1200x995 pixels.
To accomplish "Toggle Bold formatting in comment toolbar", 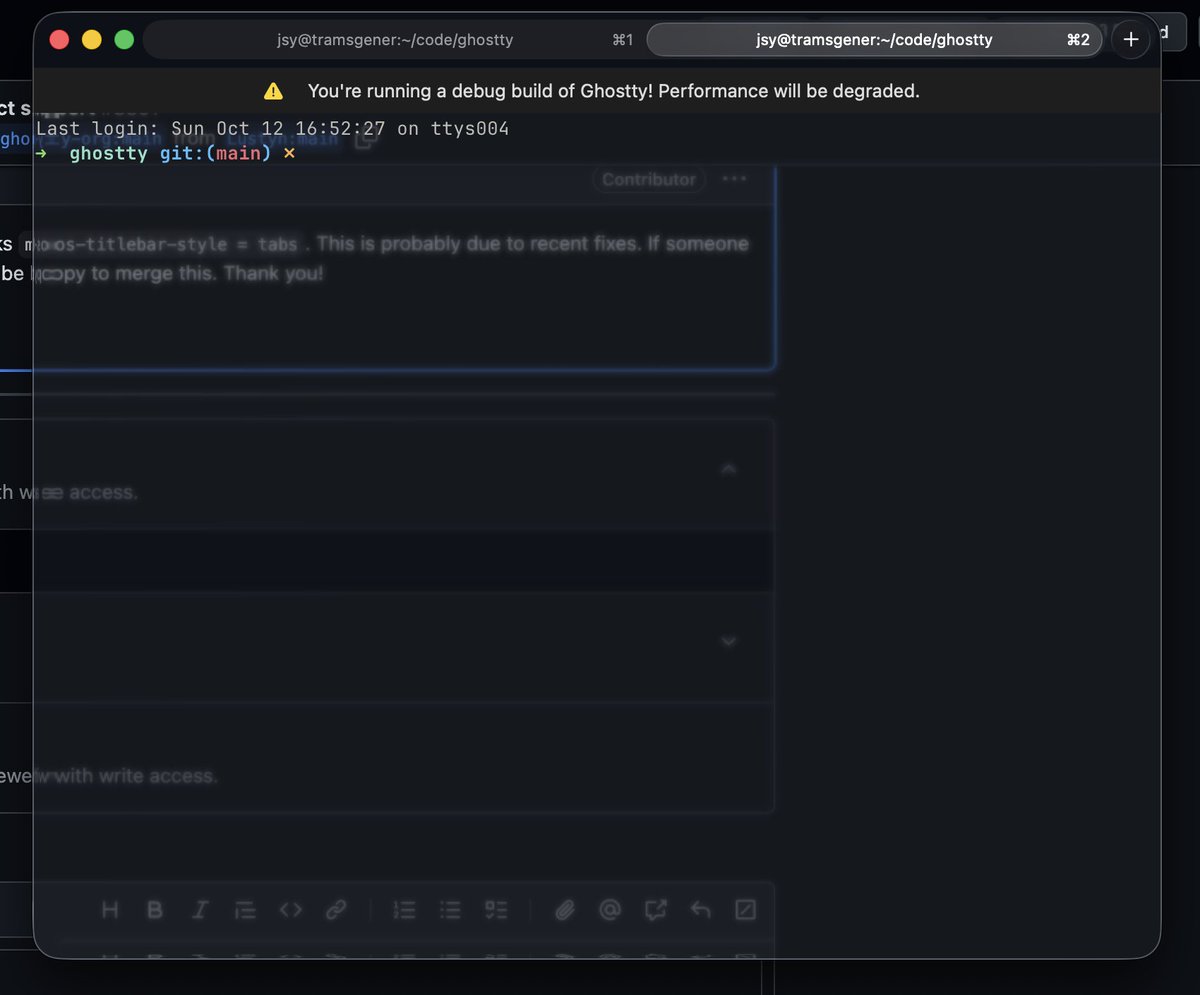I will 155,909.
